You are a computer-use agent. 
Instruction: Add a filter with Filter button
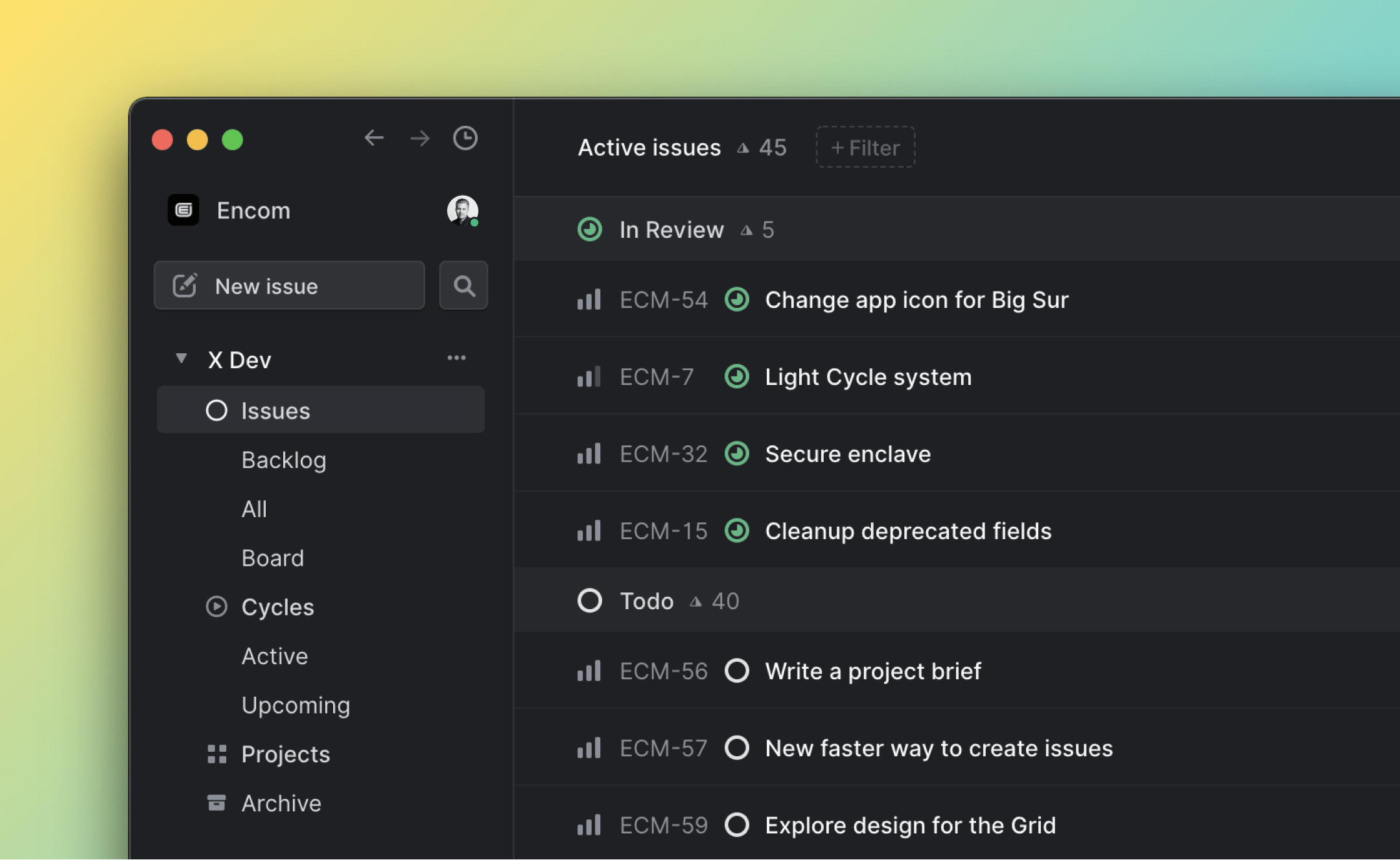pyautogui.click(x=865, y=148)
